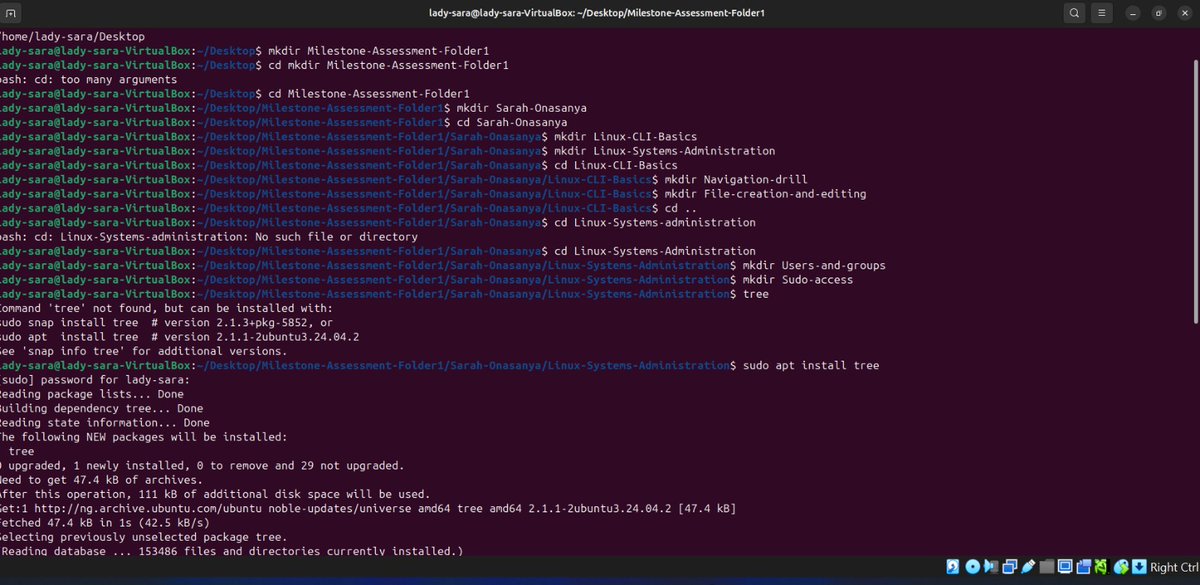Click the VirtualBox display settings icon
This screenshot has width=1200, height=585.
1065,567
